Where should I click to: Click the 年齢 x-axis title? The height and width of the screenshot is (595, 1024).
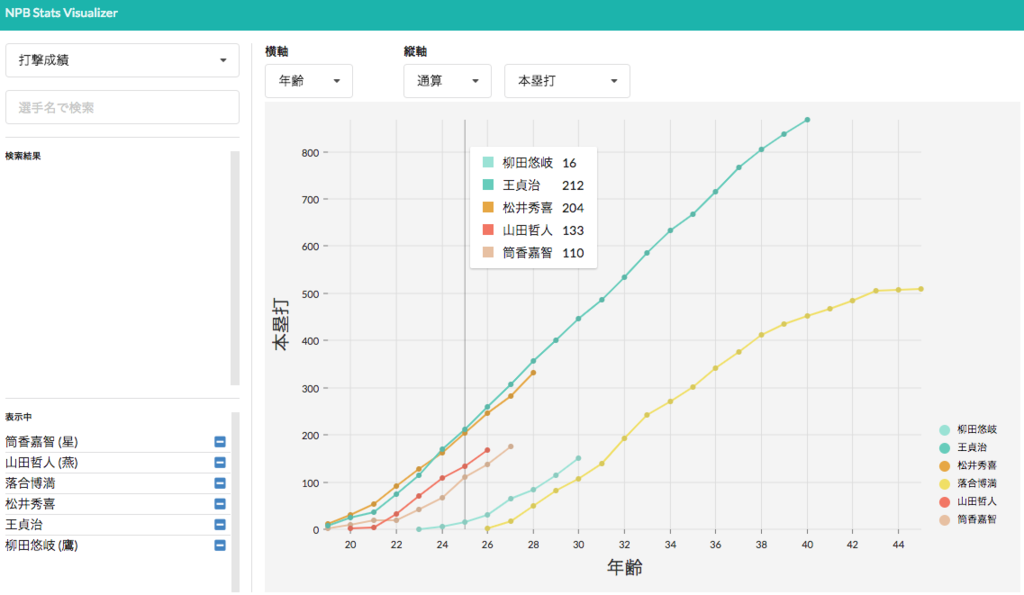pos(625,568)
